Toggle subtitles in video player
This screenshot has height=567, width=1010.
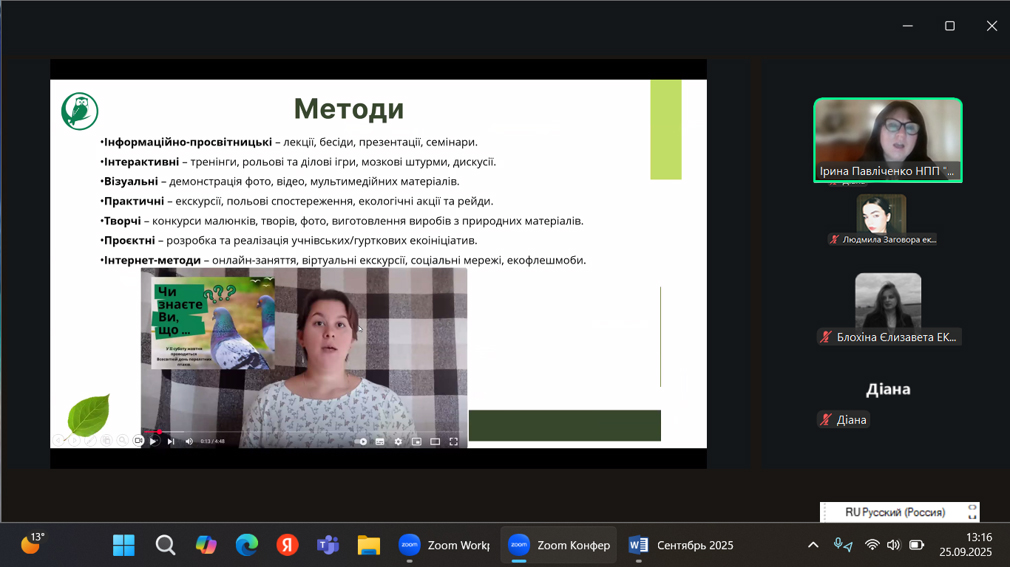click(380, 441)
